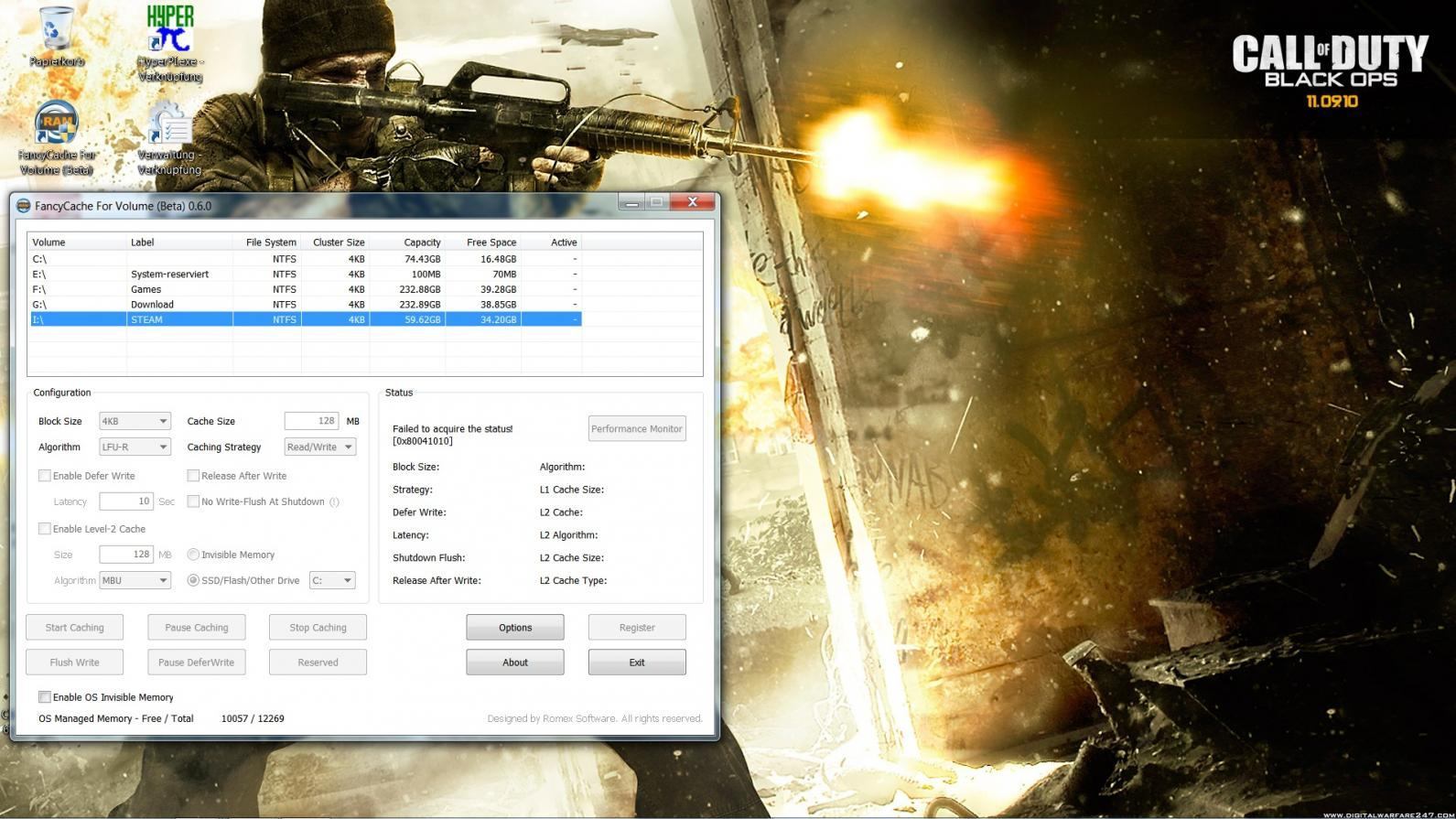Click the Stop Caching button
Image resolution: width=1456 pixels, height=819 pixels.
pyautogui.click(x=318, y=628)
